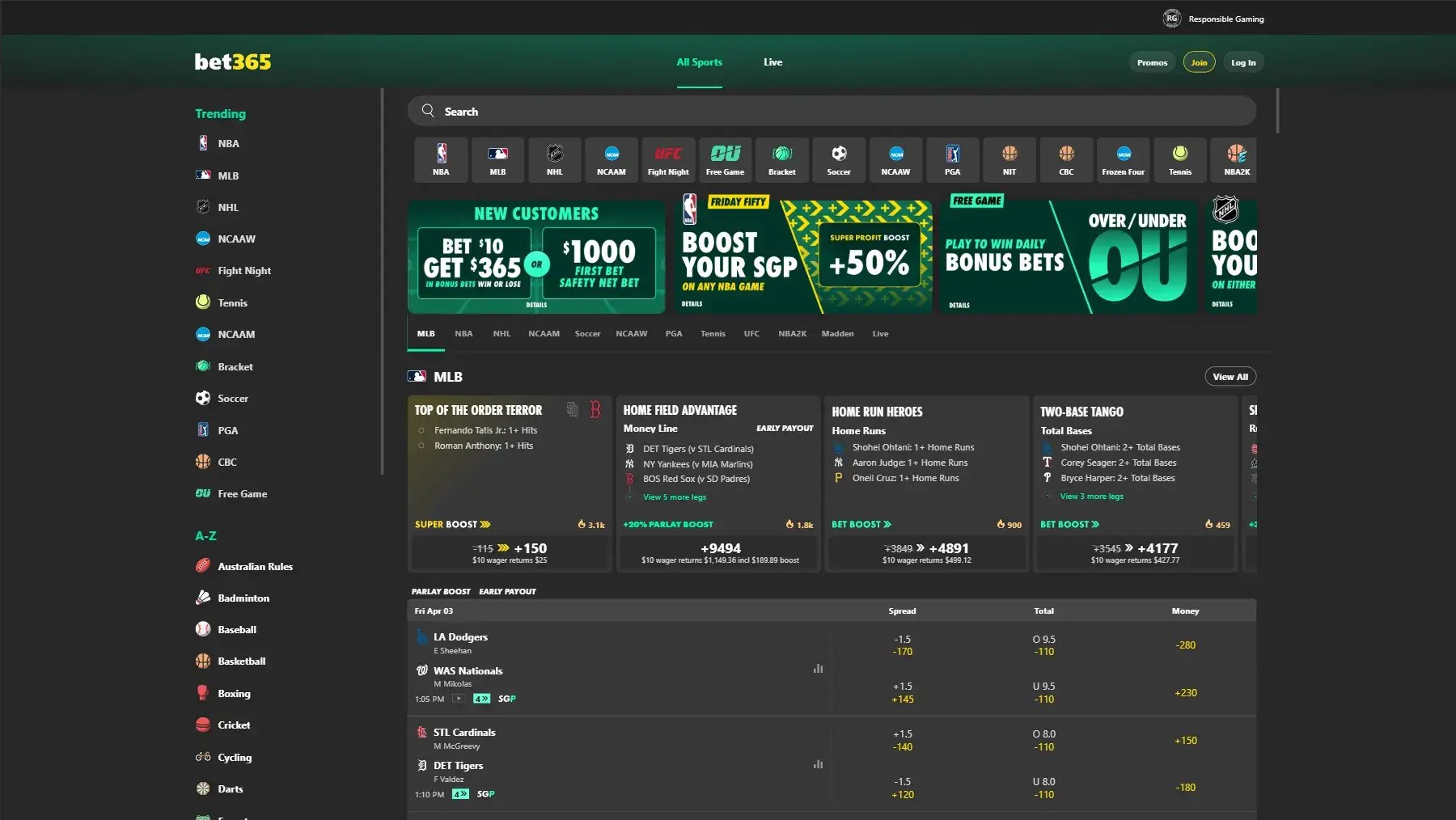Click the sidebar vertical scrollbar

[x=382, y=281]
